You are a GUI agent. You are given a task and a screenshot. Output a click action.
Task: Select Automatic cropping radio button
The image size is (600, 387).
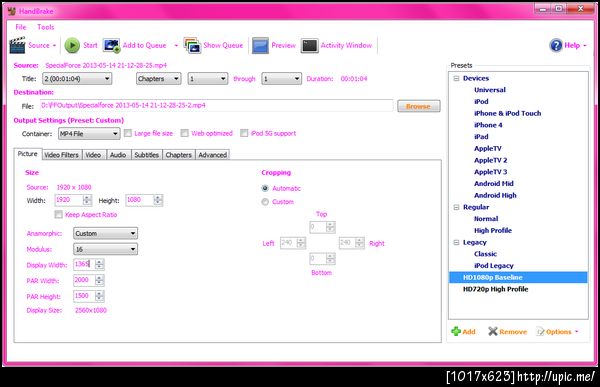(265, 188)
